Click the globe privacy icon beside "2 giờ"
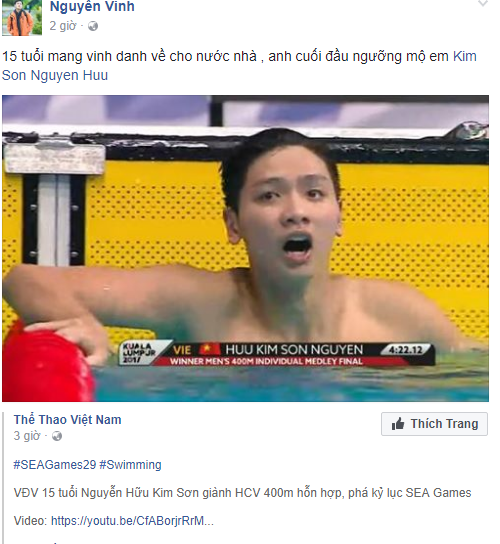500x544 pixels. tap(93, 26)
